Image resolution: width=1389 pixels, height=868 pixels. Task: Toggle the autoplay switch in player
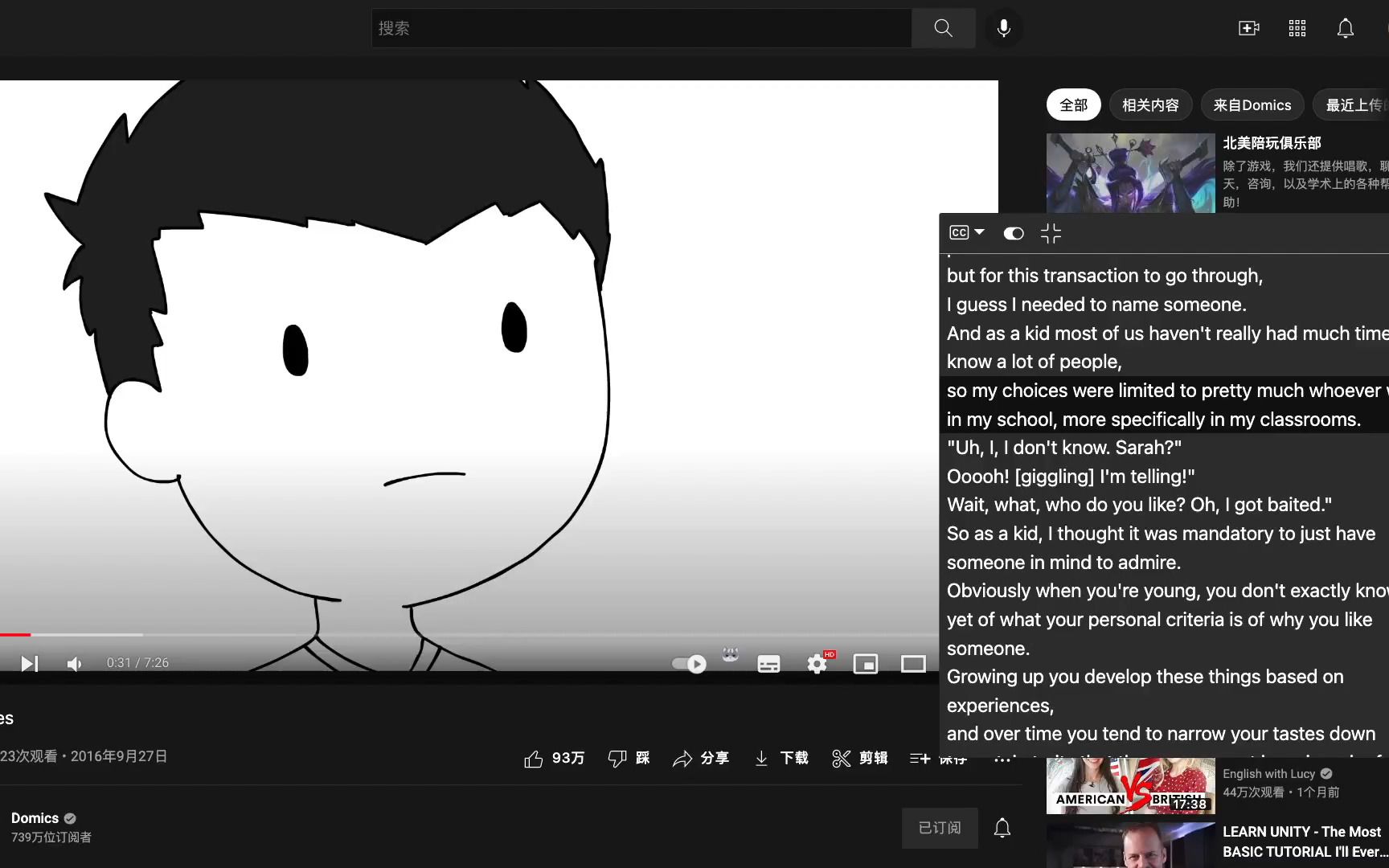pyautogui.click(x=689, y=664)
